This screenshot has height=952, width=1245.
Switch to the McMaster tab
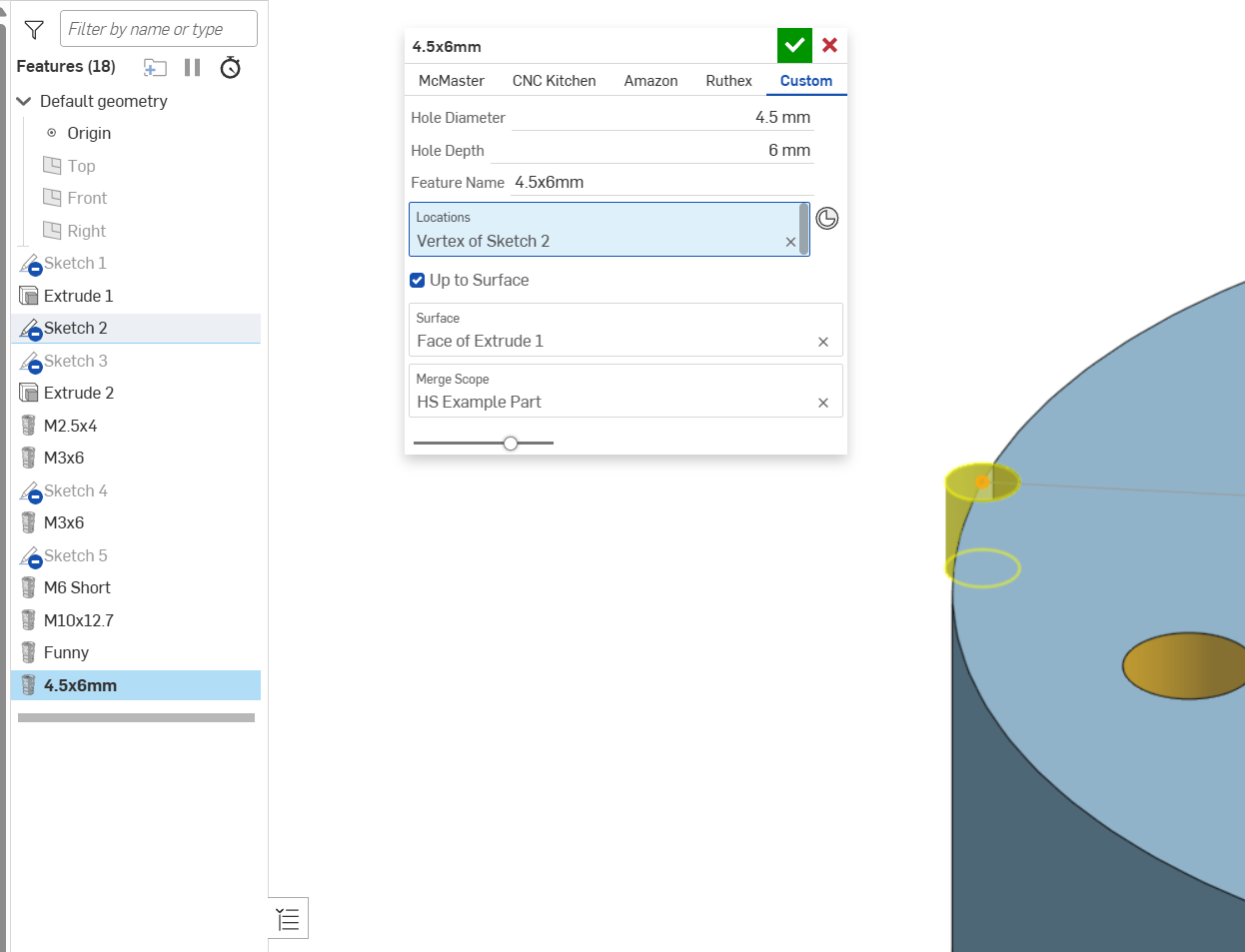tap(452, 81)
